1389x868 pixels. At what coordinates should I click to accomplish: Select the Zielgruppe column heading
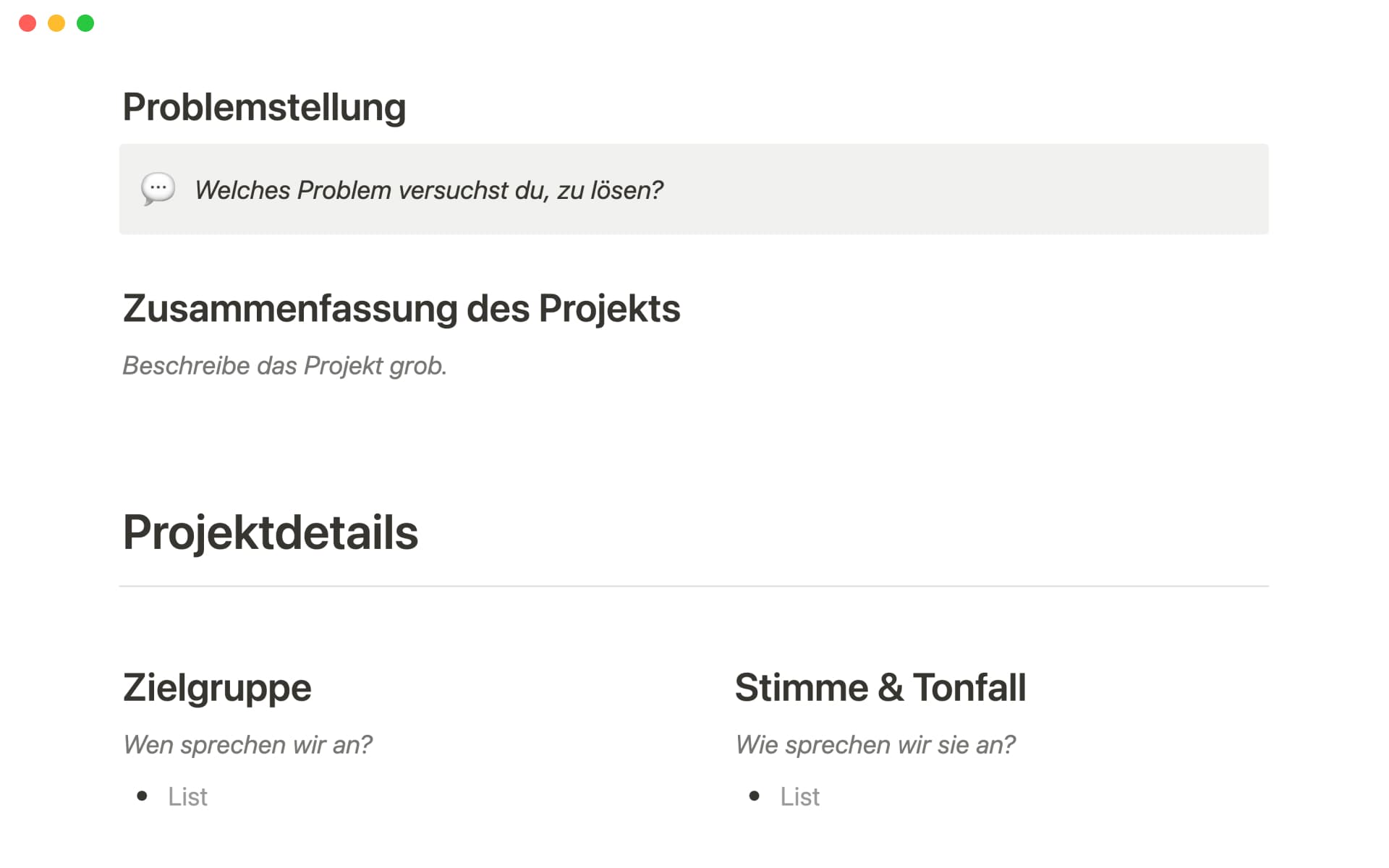(216, 687)
